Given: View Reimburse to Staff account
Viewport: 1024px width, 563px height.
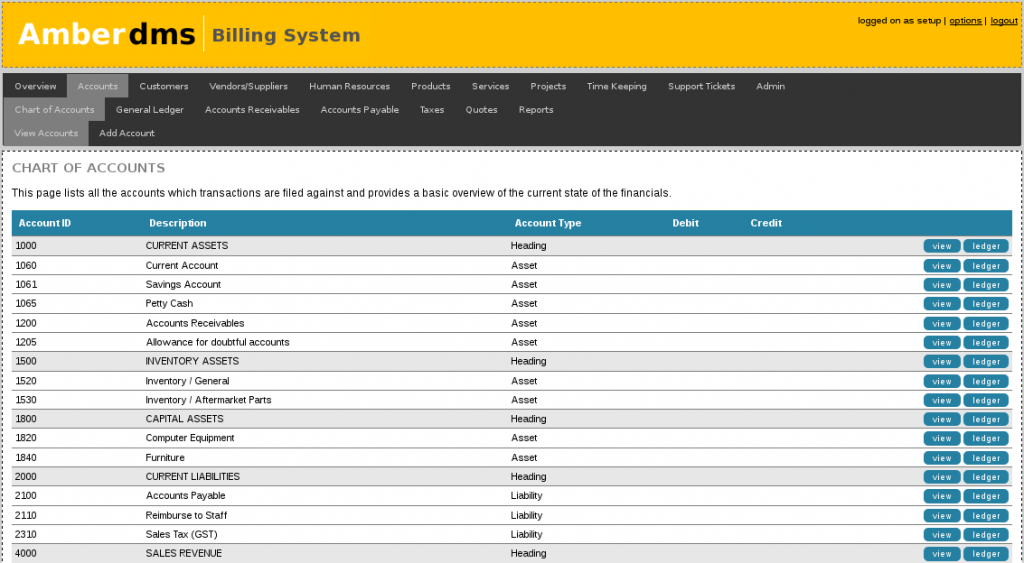Looking at the screenshot, I should tap(942, 515).
